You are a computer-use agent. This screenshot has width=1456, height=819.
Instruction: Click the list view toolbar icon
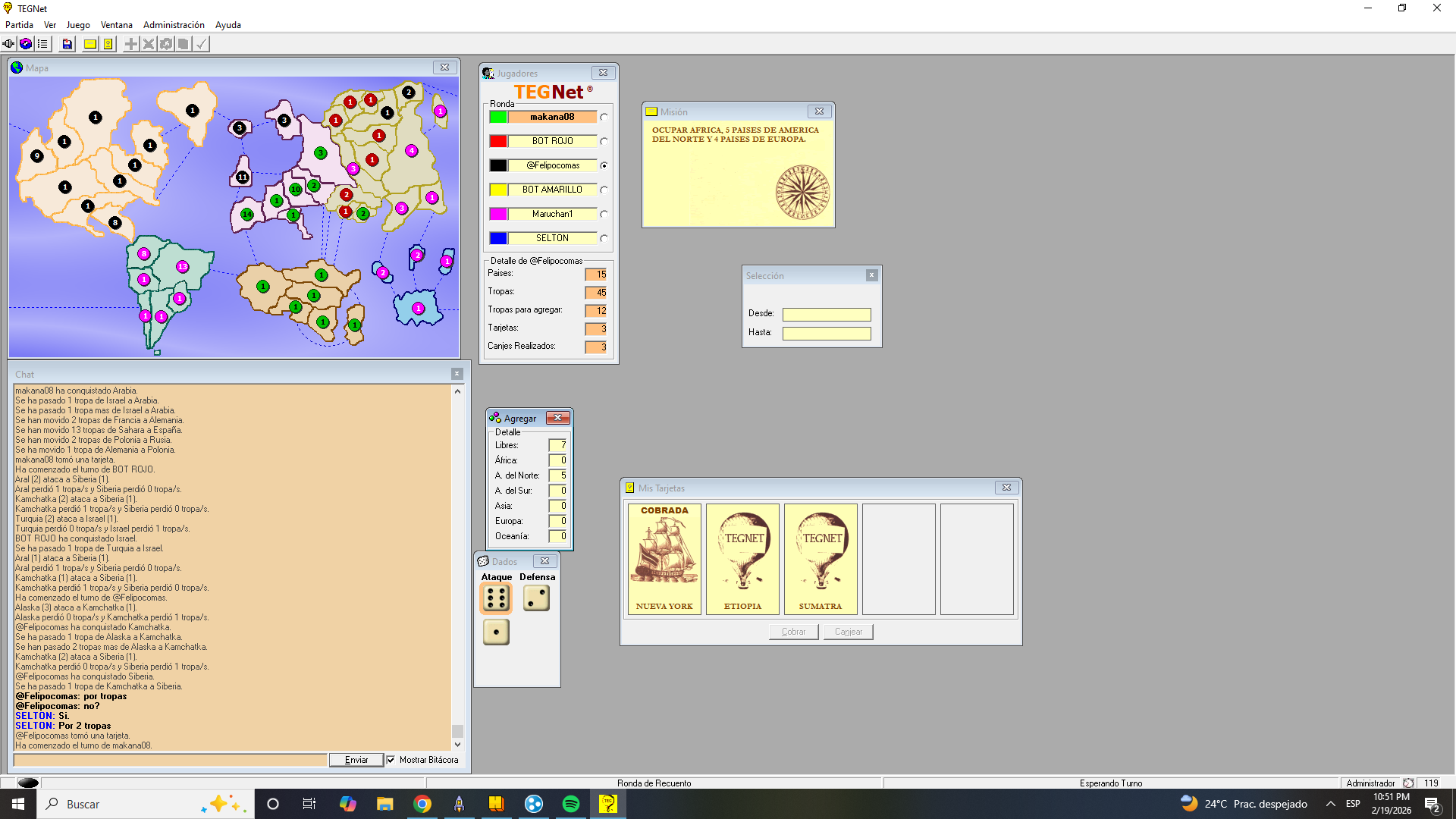(x=42, y=44)
